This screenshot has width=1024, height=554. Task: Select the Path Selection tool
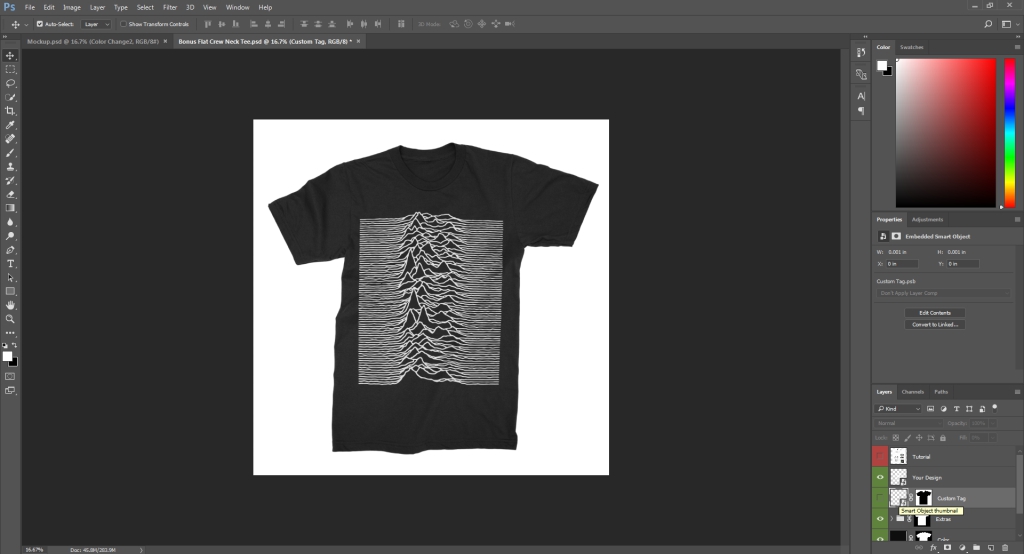pos(10,277)
